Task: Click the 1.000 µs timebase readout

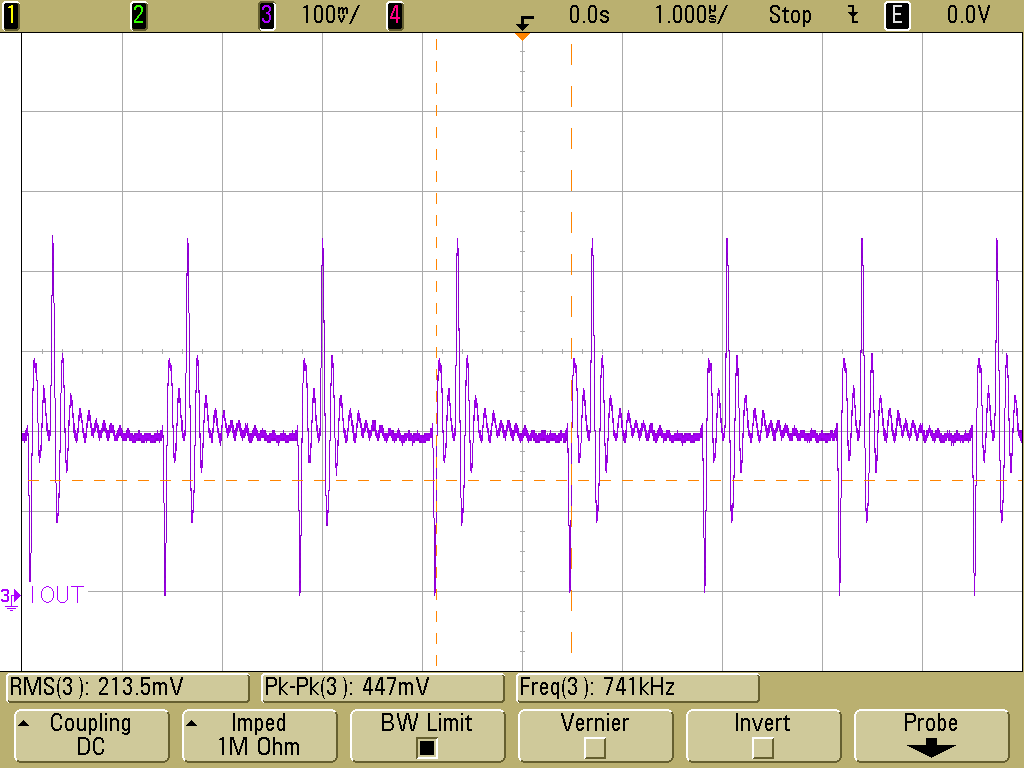Action: [x=690, y=15]
